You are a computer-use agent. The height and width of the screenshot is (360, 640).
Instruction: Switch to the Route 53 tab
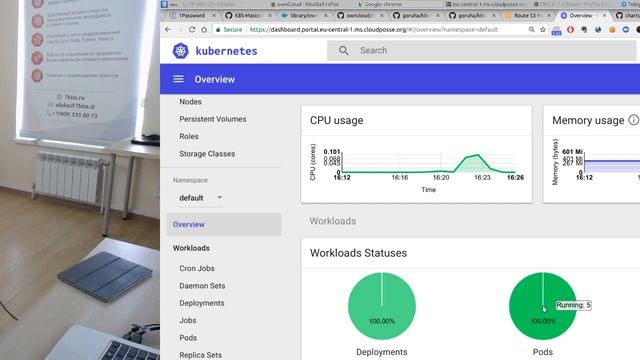click(x=527, y=16)
